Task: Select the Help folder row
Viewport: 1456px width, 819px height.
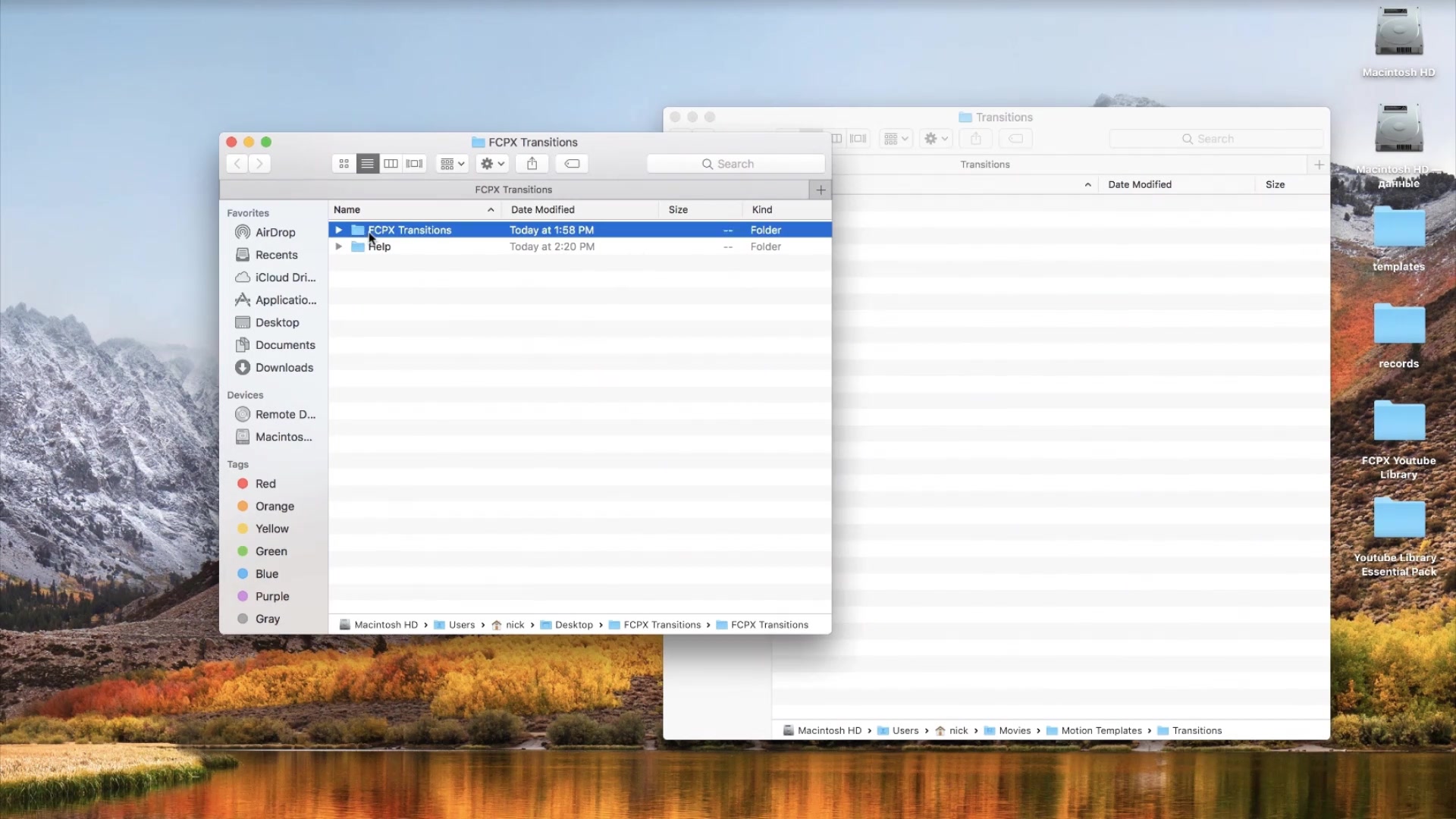Action: pyautogui.click(x=580, y=246)
